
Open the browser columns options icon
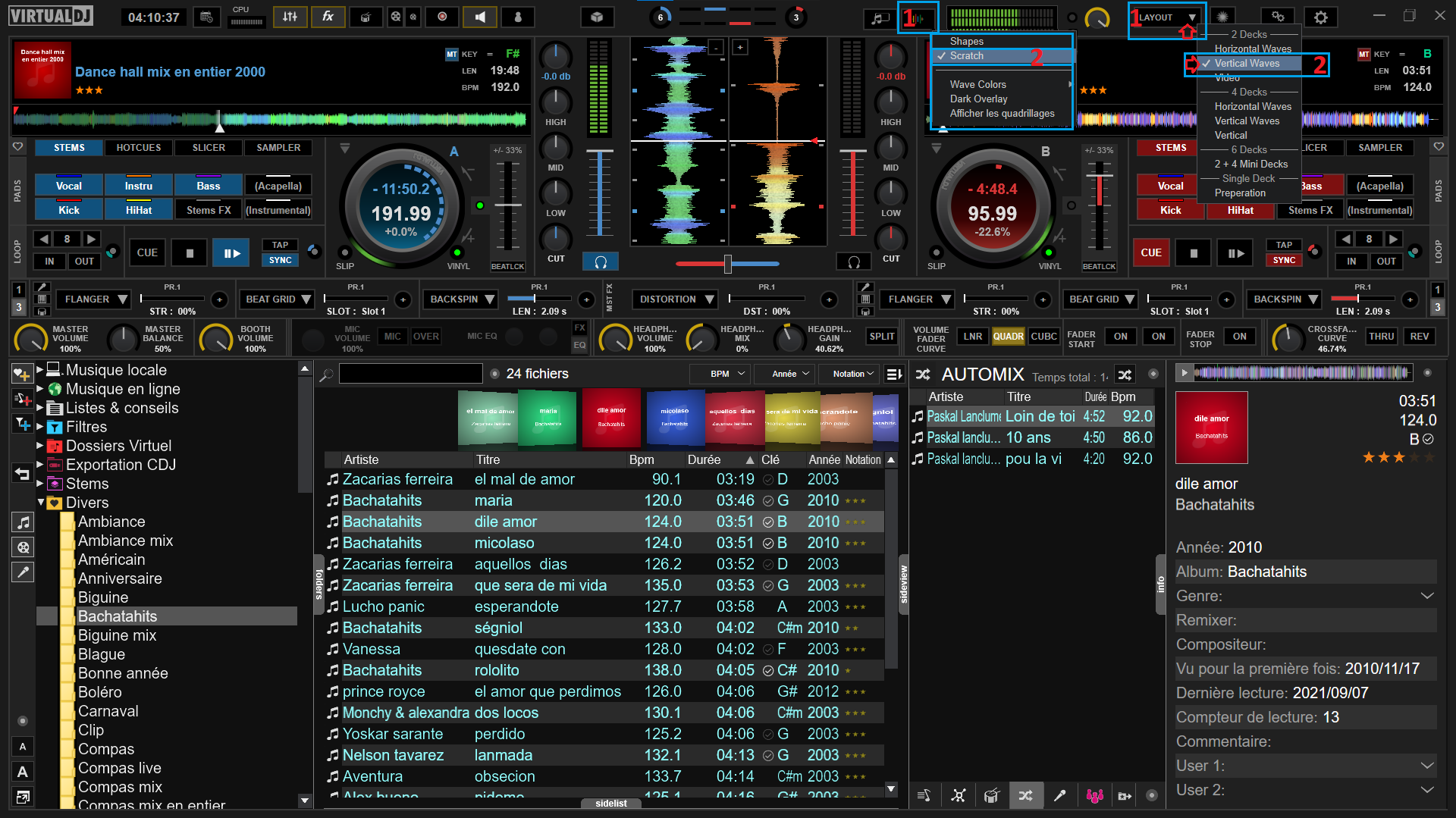[894, 374]
